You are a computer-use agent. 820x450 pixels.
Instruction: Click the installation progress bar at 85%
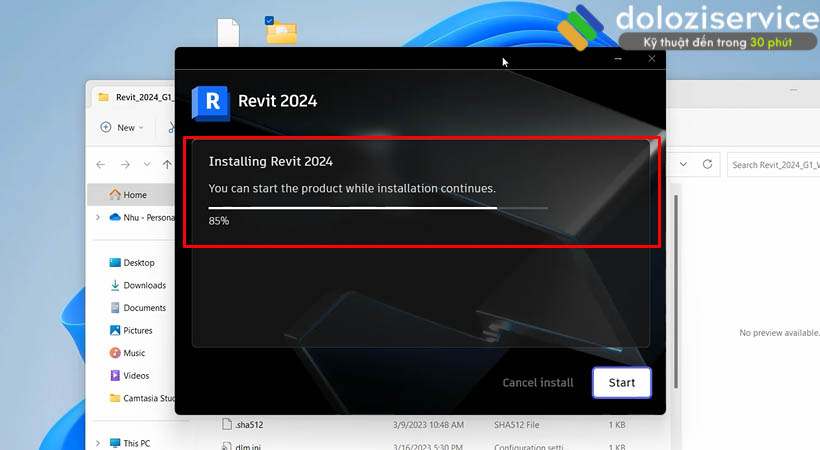click(378, 208)
